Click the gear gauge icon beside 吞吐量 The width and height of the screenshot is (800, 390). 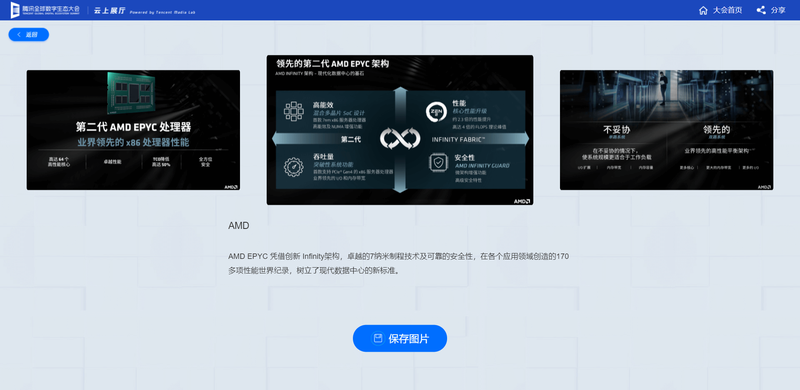point(294,166)
